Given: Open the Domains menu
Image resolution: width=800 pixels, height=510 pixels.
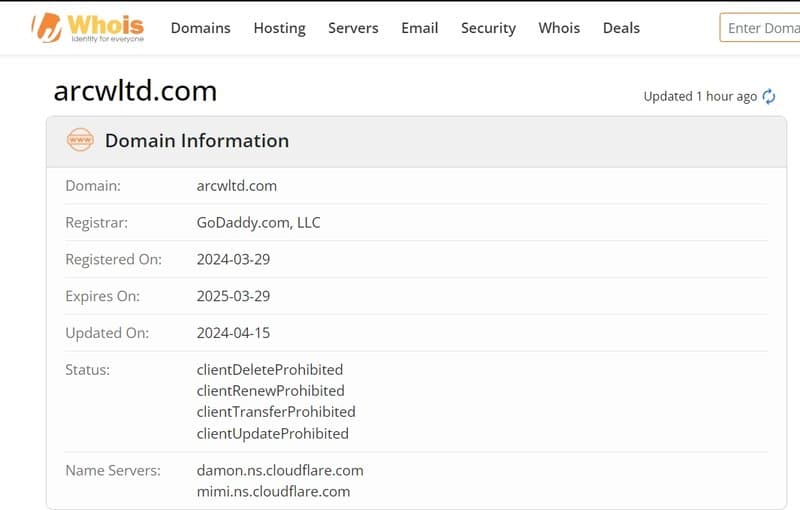Looking at the screenshot, I should click(x=201, y=28).
